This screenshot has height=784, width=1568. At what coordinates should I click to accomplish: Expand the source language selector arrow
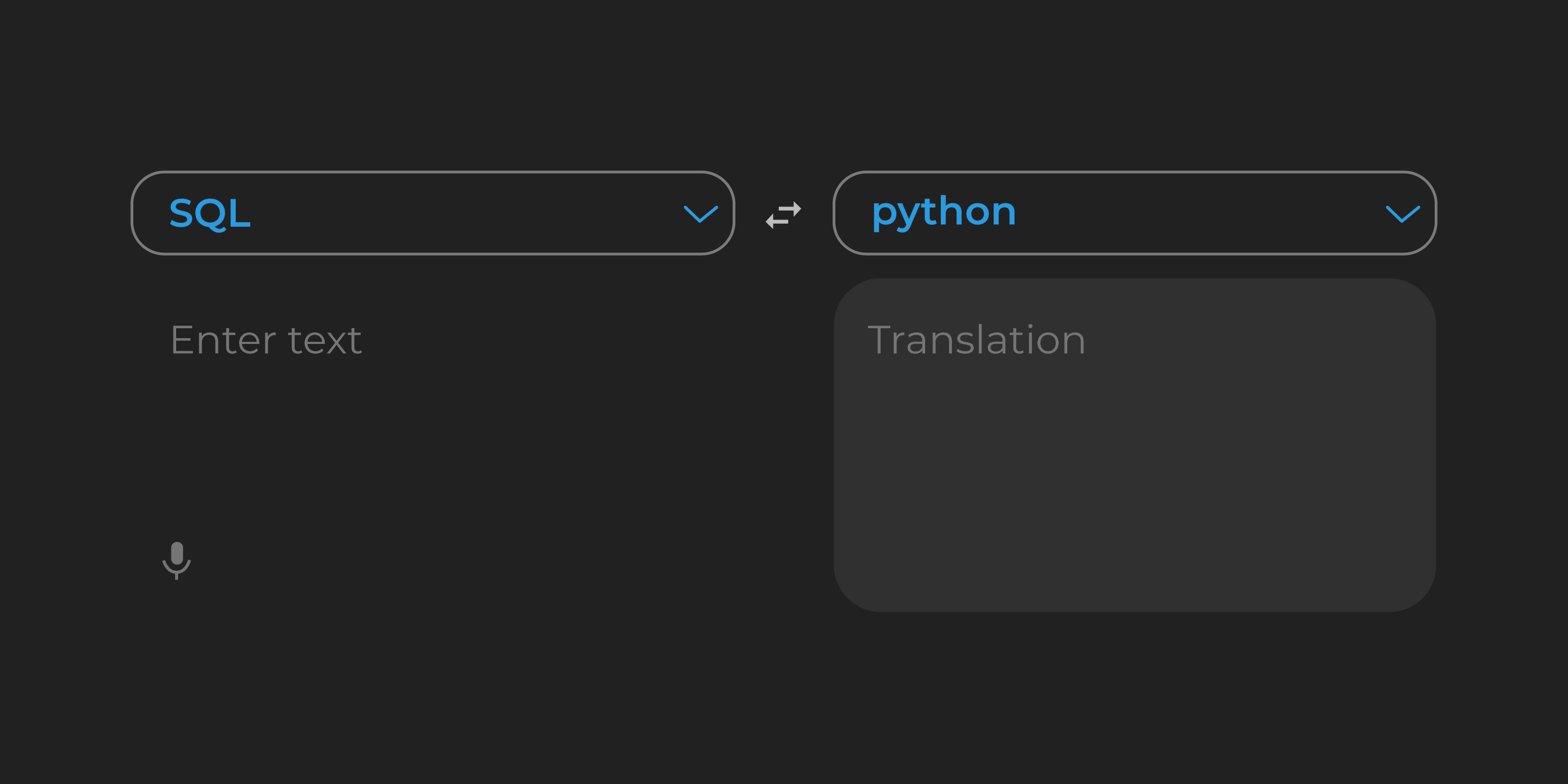(700, 214)
